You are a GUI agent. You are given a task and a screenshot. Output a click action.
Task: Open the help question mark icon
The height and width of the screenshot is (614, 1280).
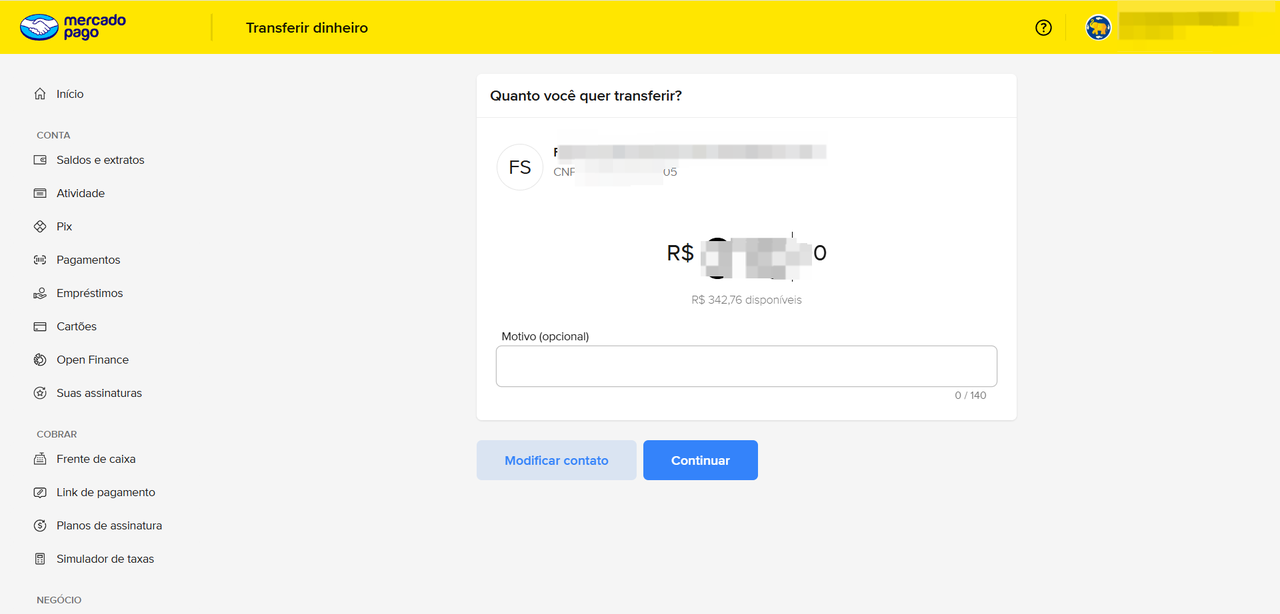pyautogui.click(x=1043, y=28)
